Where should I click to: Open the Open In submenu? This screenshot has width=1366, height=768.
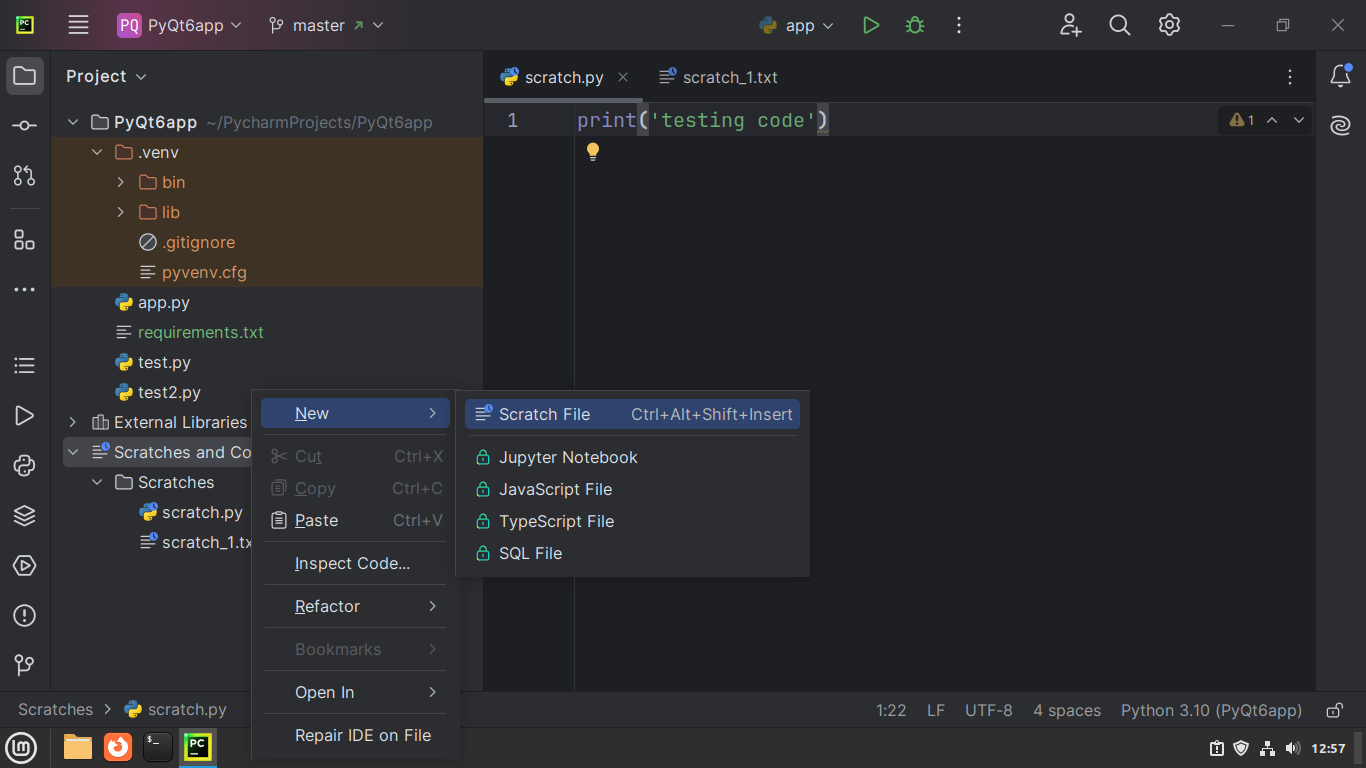point(355,692)
